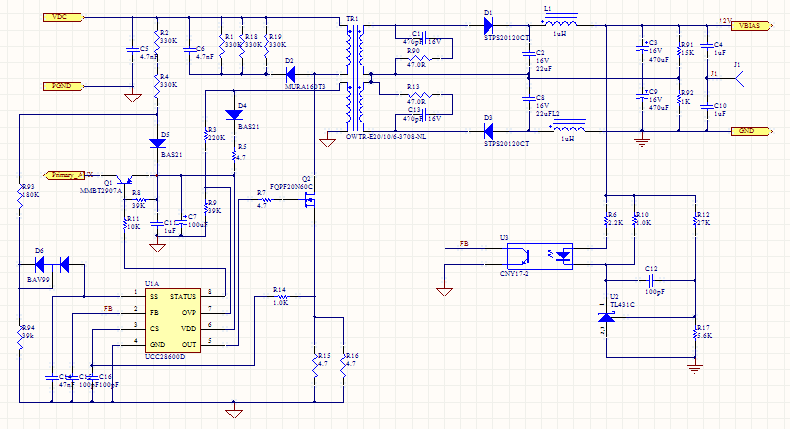The width and height of the screenshot is (790, 429).
Task: Select the VBIAS output port
Action: tap(751, 26)
